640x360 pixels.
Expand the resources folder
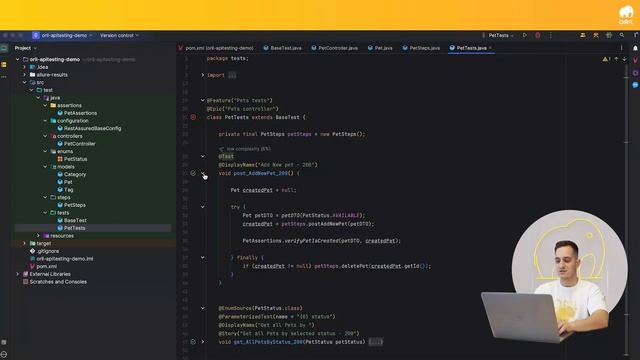click(38, 236)
